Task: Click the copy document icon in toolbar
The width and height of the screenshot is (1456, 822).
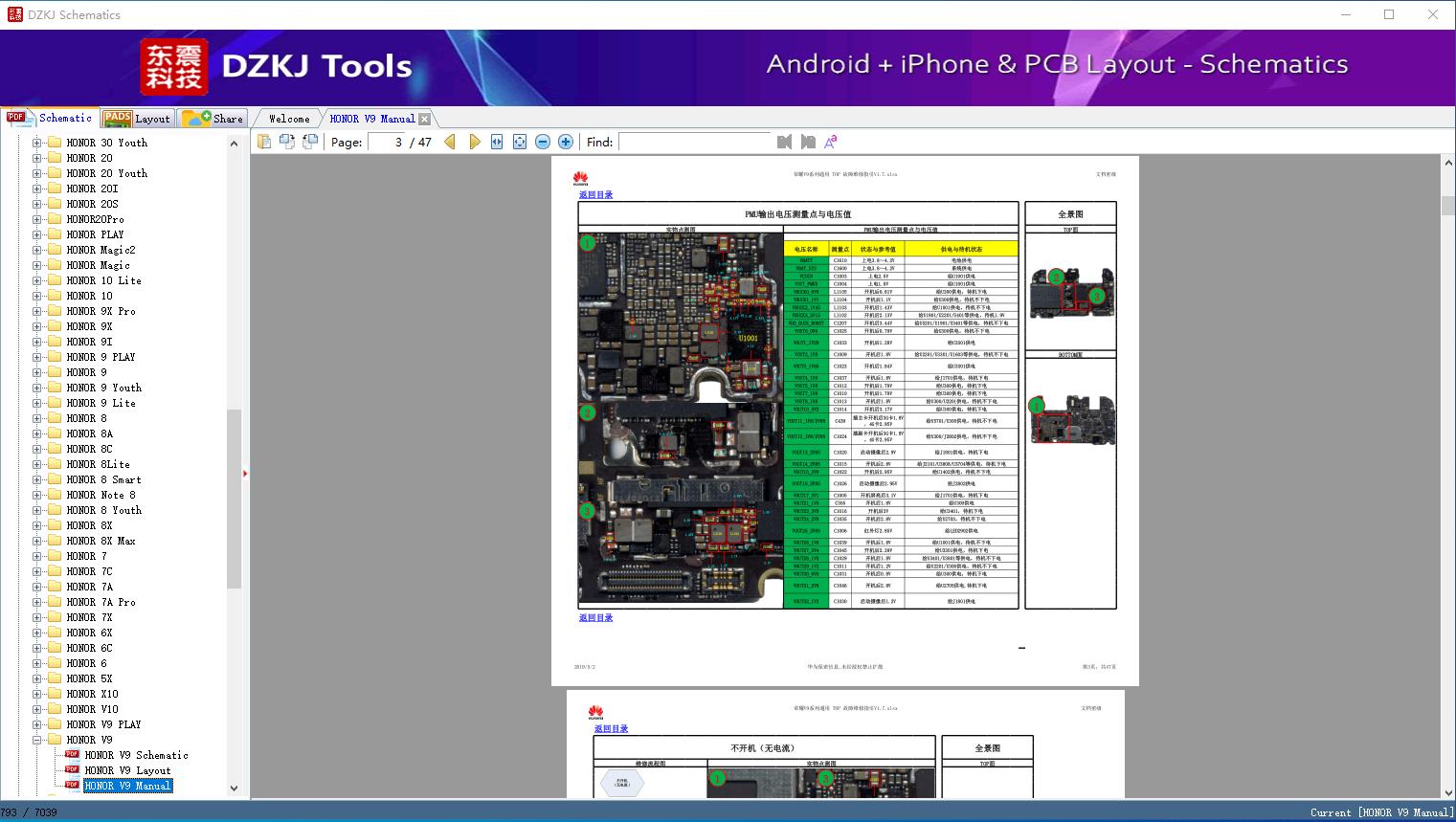Action: (x=263, y=142)
